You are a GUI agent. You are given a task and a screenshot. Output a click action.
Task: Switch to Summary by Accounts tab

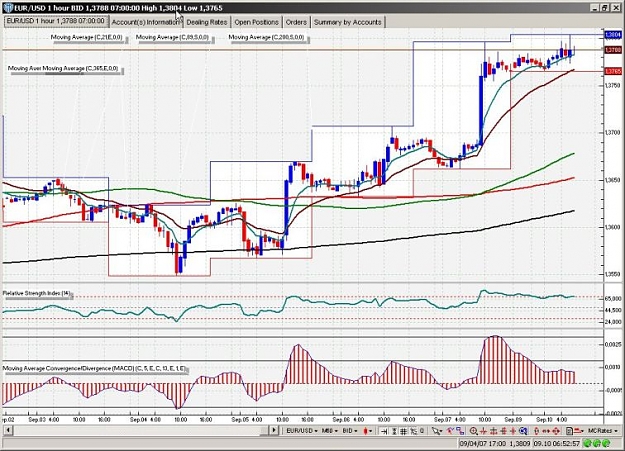click(x=348, y=22)
